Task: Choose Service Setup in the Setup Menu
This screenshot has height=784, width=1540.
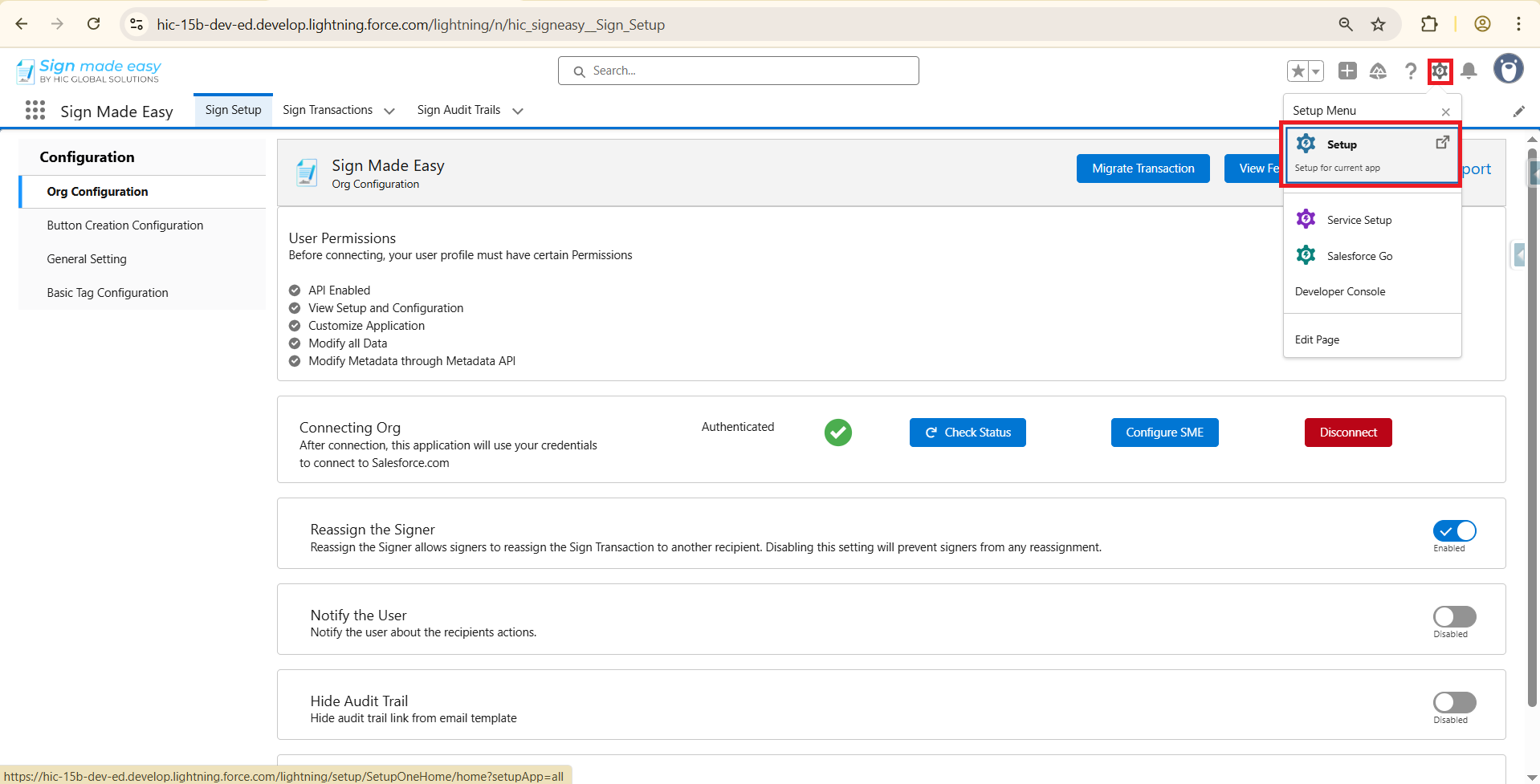Action: [x=1359, y=220]
